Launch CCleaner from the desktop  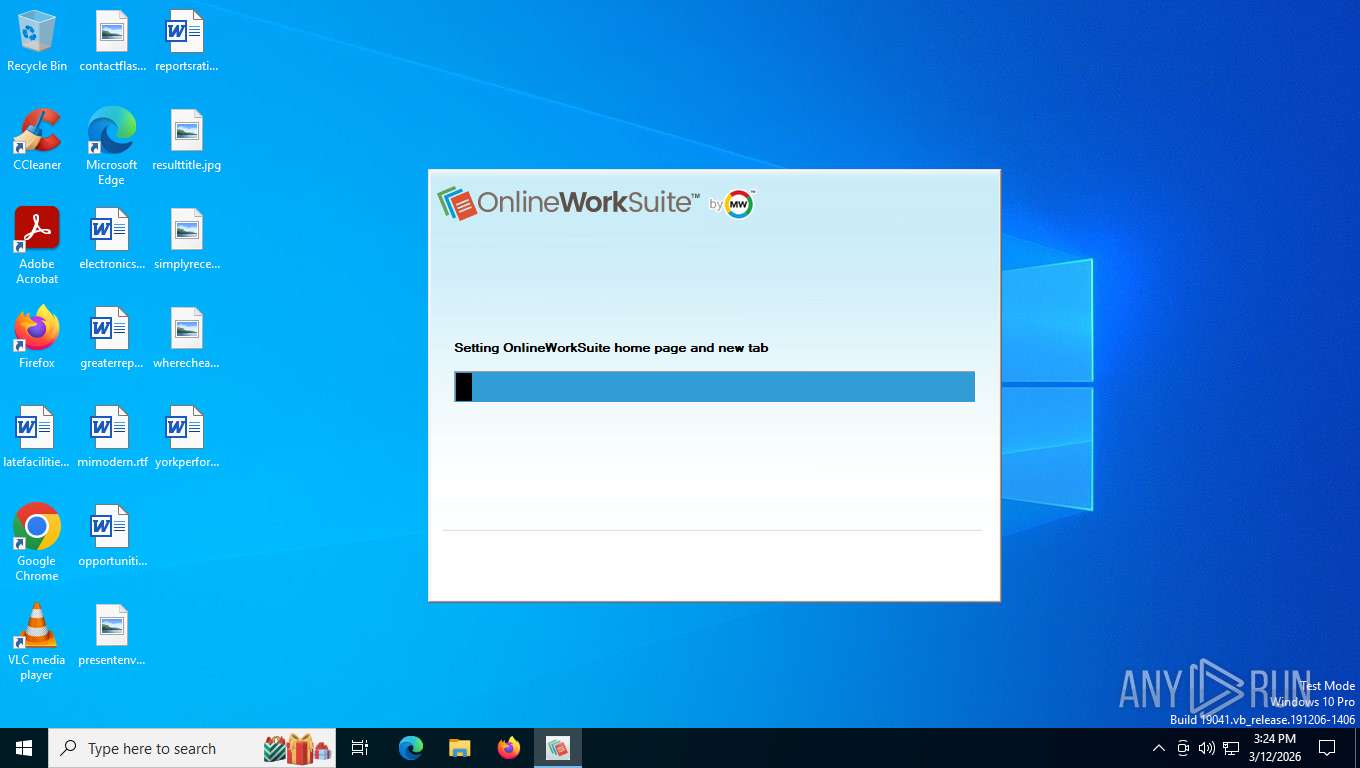tap(37, 140)
